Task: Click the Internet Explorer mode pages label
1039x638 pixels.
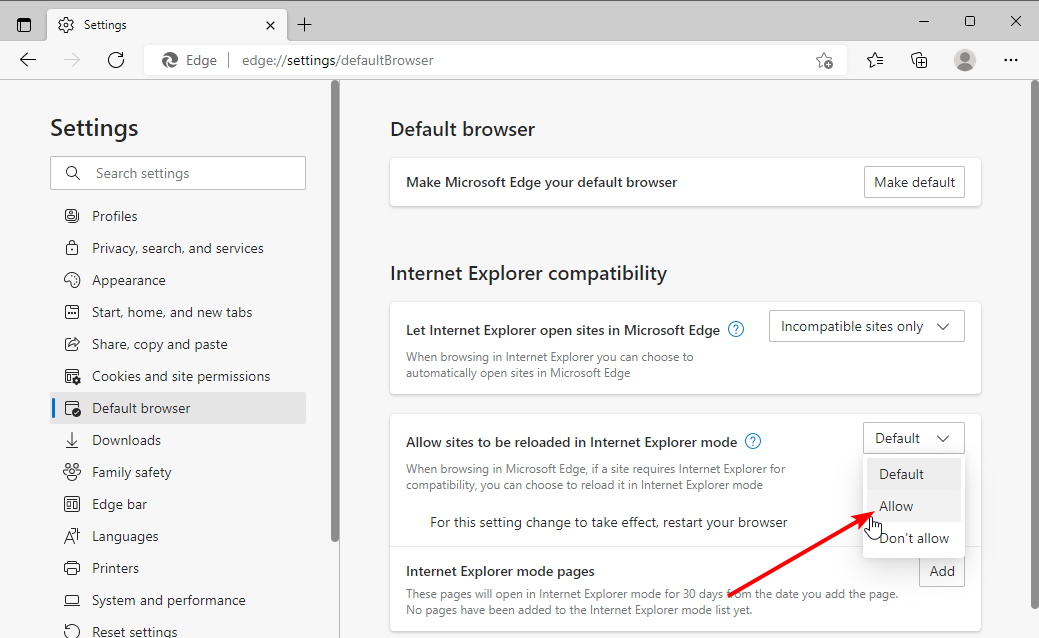Action: 500,571
